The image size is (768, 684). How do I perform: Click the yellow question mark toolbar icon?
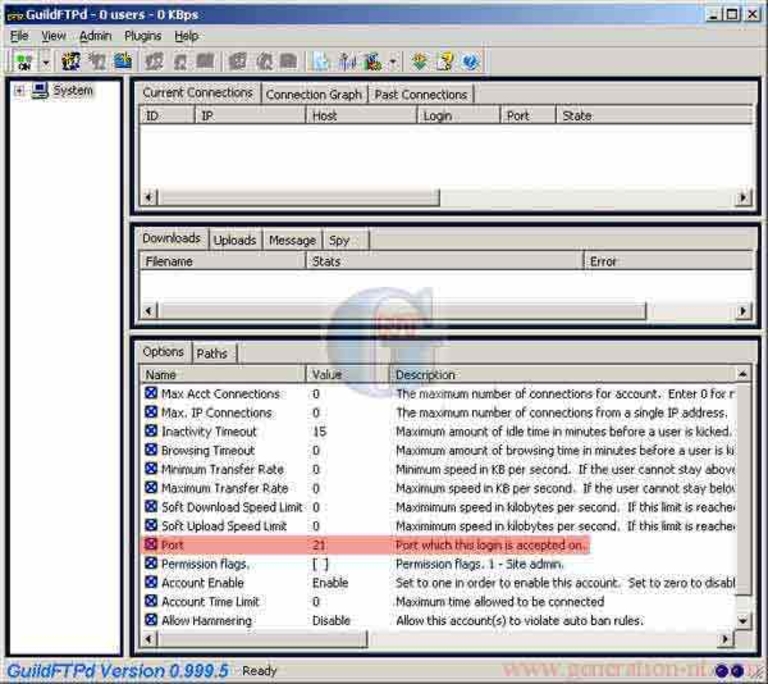(445, 62)
